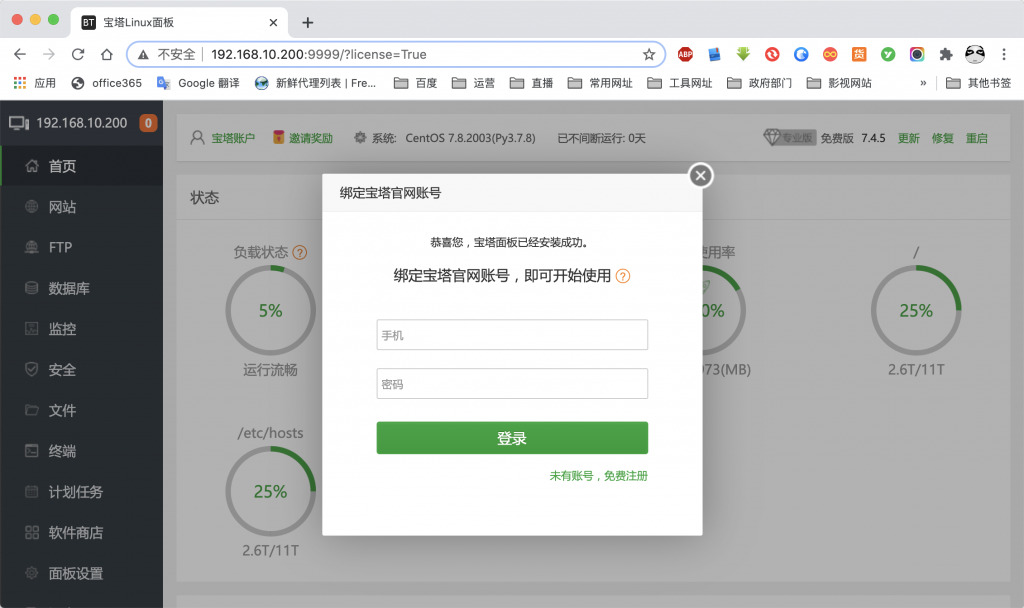Expand the 其他书签 folder
This screenshot has width=1024, height=608.
(x=978, y=83)
